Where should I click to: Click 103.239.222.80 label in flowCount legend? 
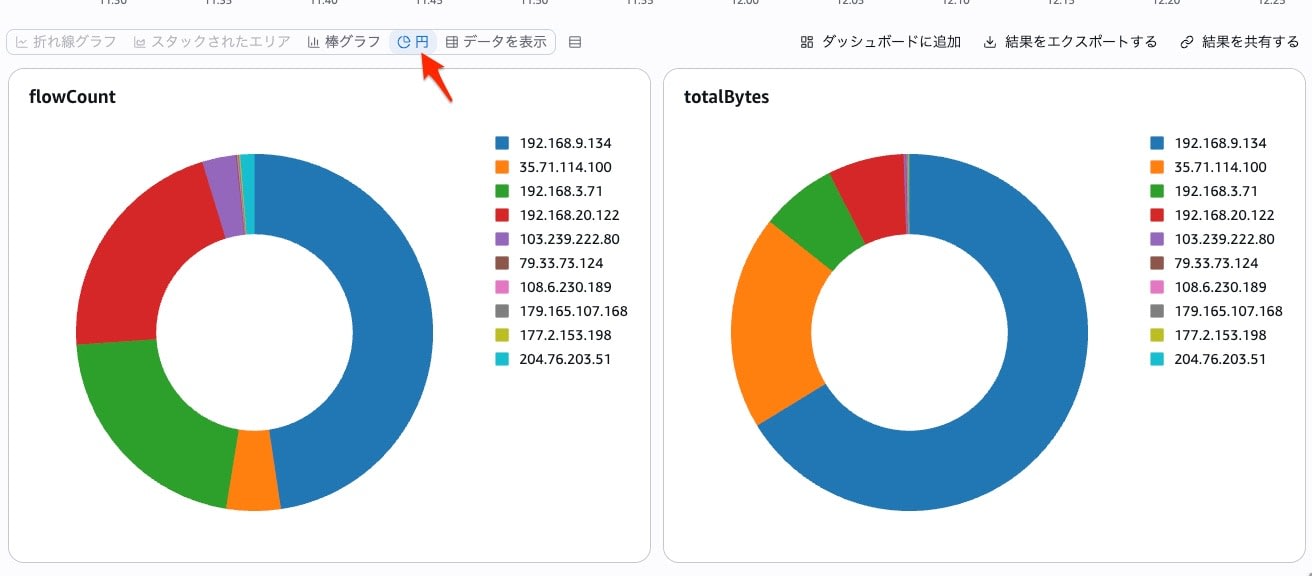coord(570,239)
